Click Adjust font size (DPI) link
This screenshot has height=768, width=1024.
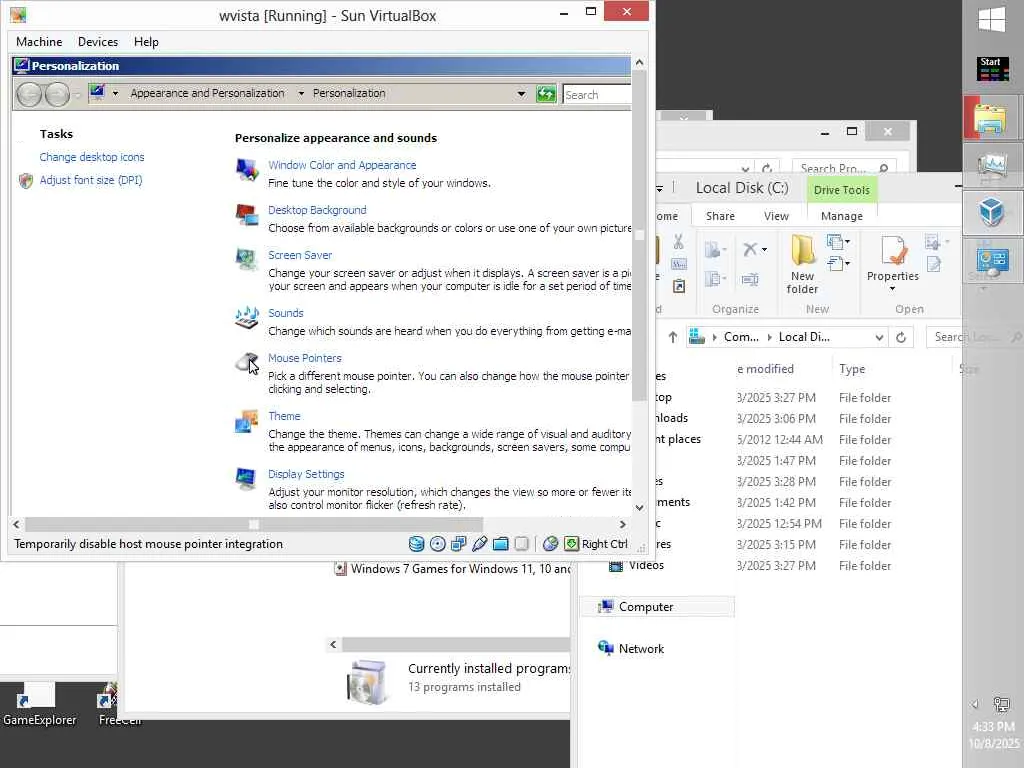tap(91, 180)
